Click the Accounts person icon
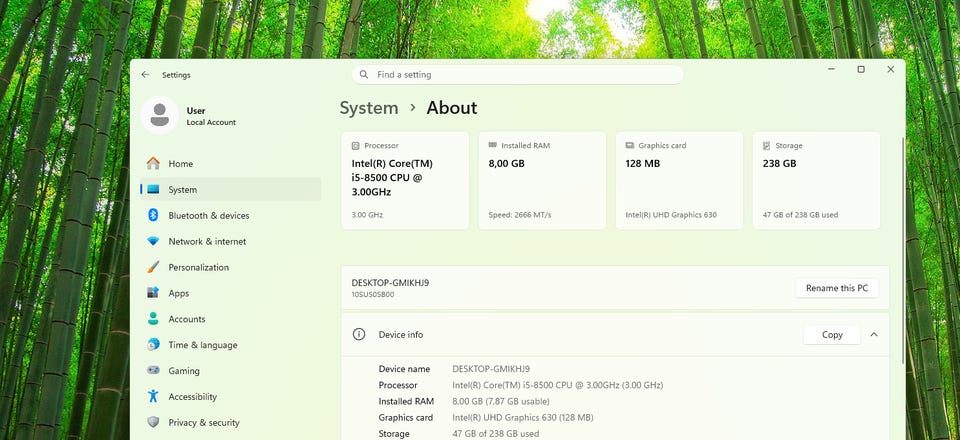Viewport: 960px width, 440px height. [153, 319]
